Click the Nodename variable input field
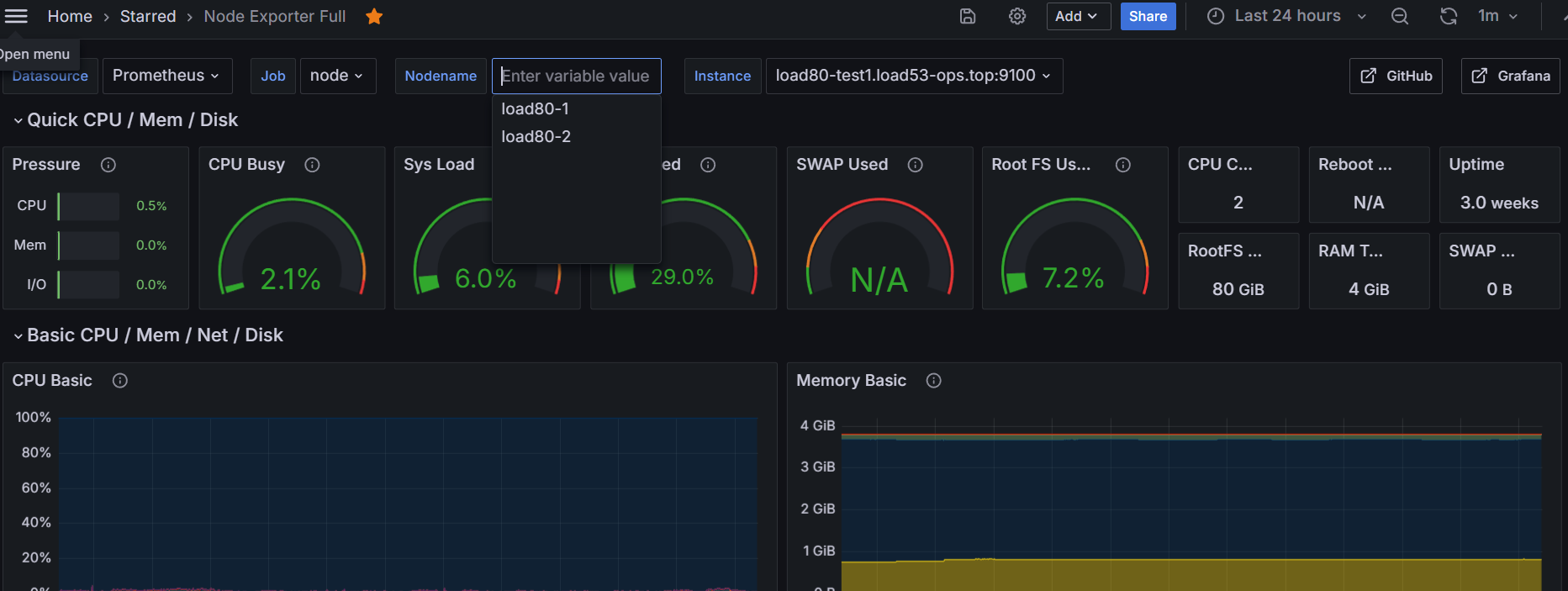The width and height of the screenshot is (1568, 591). coord(576,76)
